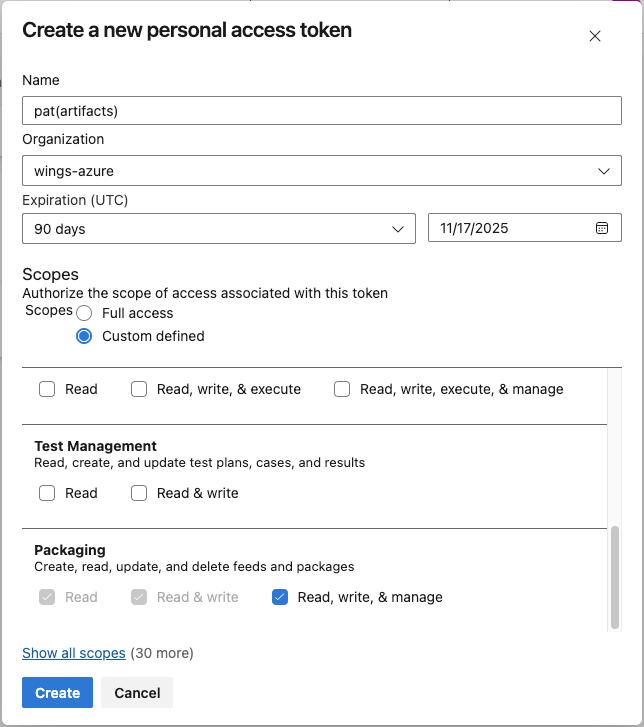Enable Test Management Read checkbox
Screen dimensions: 644x727
point(47,493)
